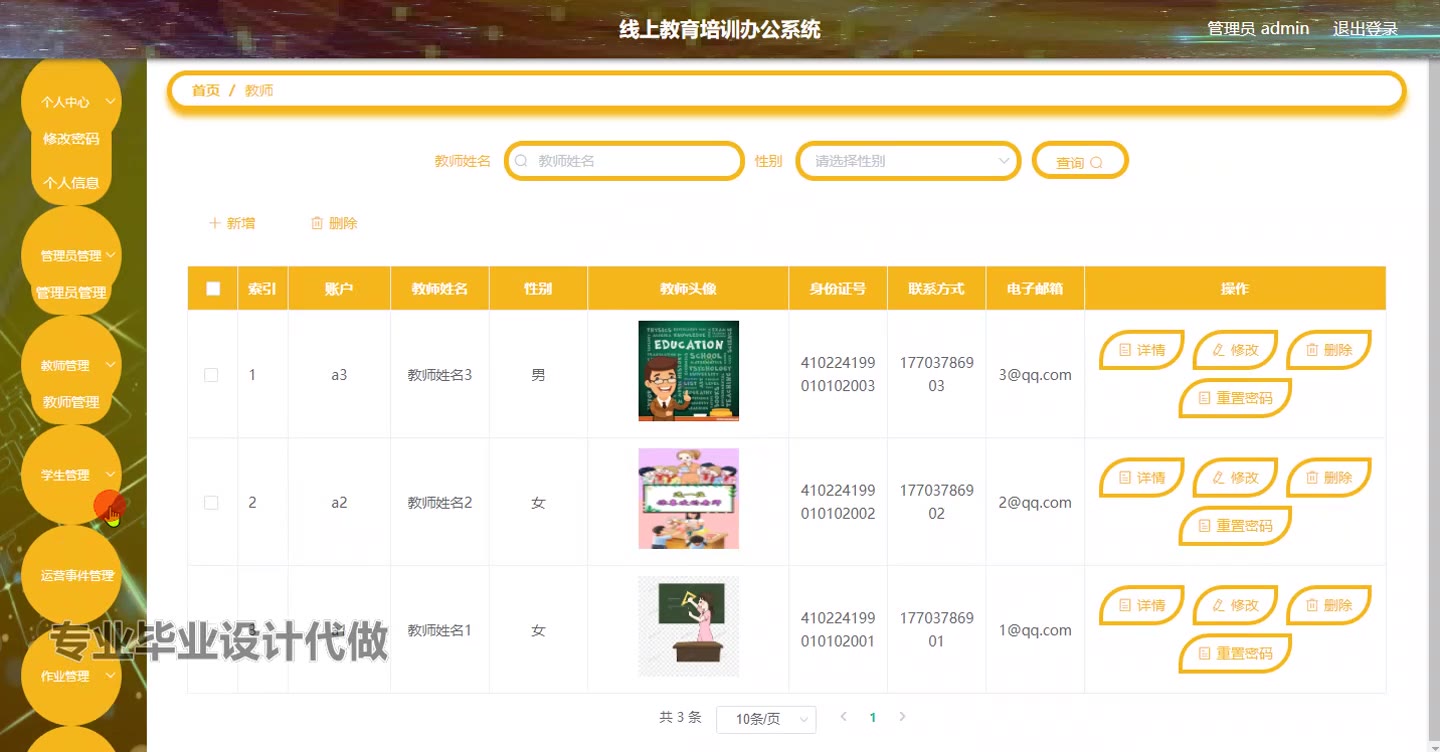Click the 账户 column header
This screenshot has height=752, width=1440.
click(x=339, y=289)
